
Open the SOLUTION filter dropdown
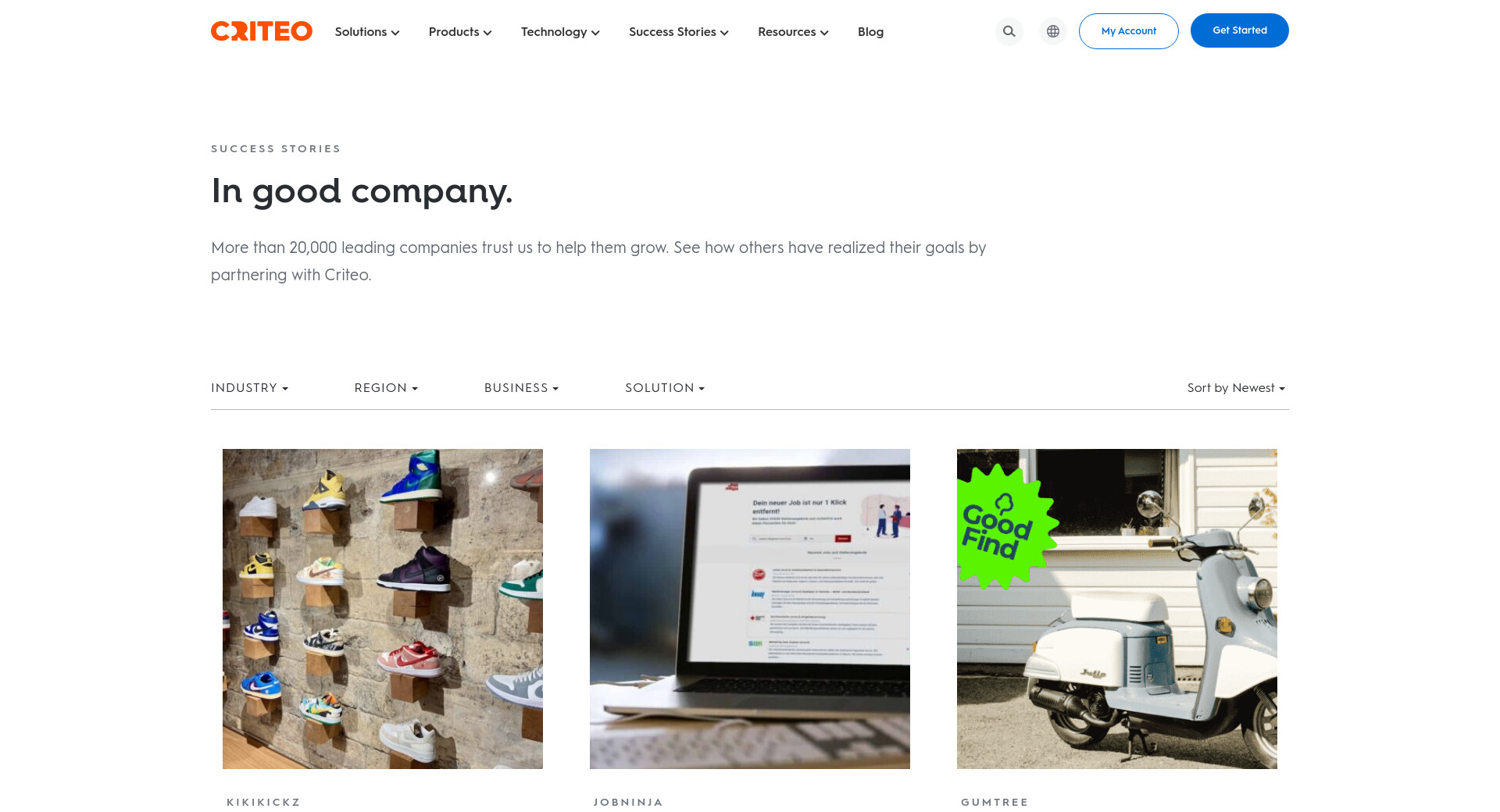[665, 388]
